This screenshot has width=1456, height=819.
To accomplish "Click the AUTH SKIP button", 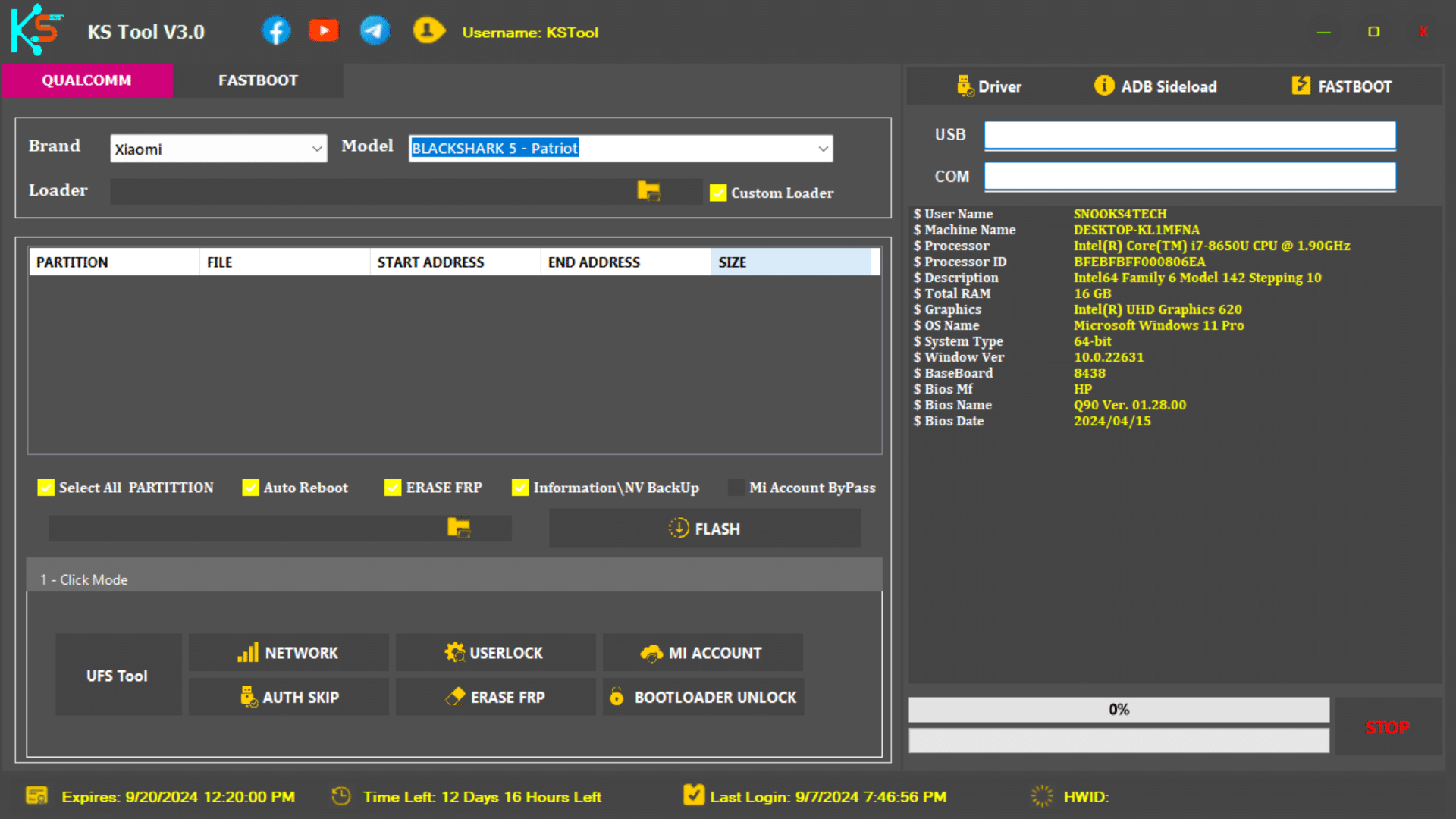I will point(288,697).
